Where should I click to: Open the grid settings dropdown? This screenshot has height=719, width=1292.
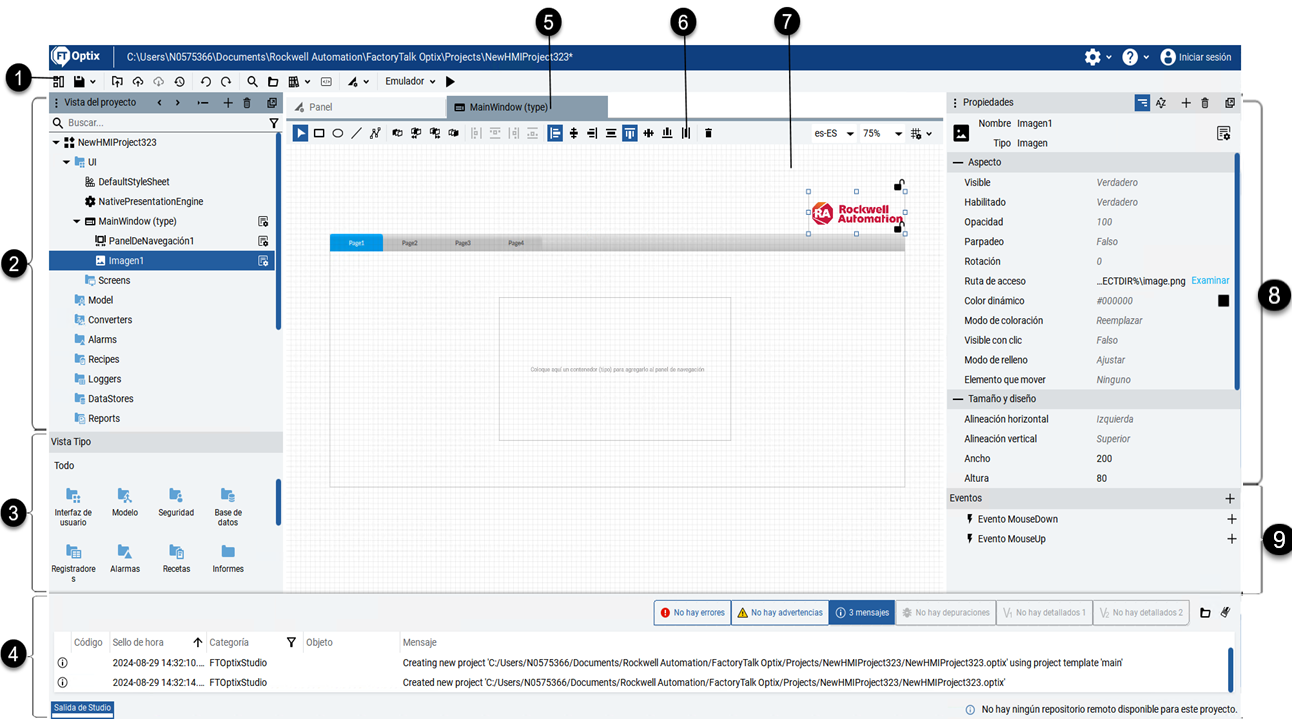pos(922,133)
